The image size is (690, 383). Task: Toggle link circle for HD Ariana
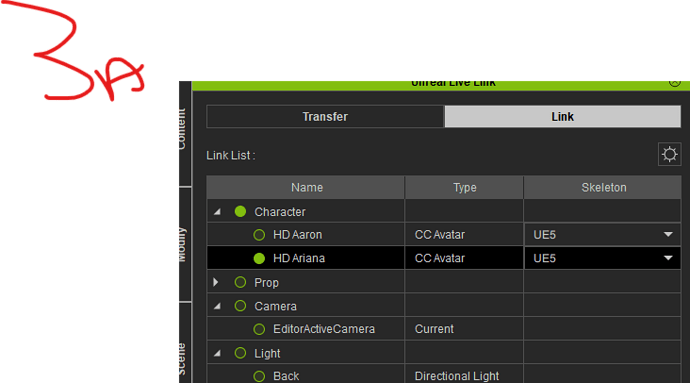click(x=259, y=258)
